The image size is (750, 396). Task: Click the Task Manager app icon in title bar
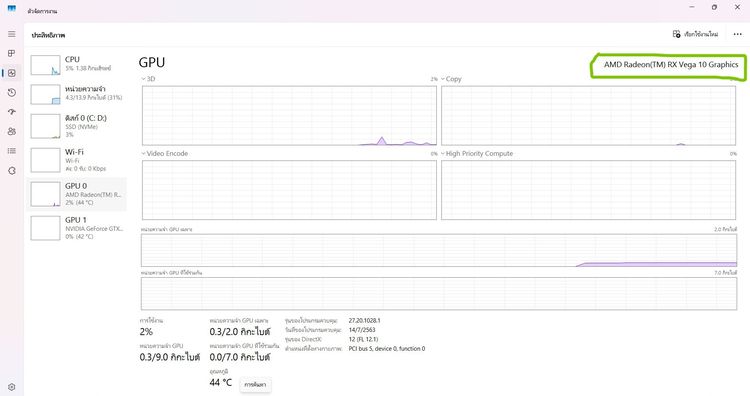point(11,9)
